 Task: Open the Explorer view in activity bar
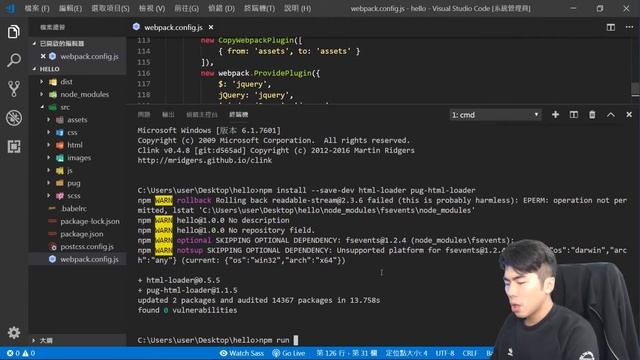pos(13,31)
